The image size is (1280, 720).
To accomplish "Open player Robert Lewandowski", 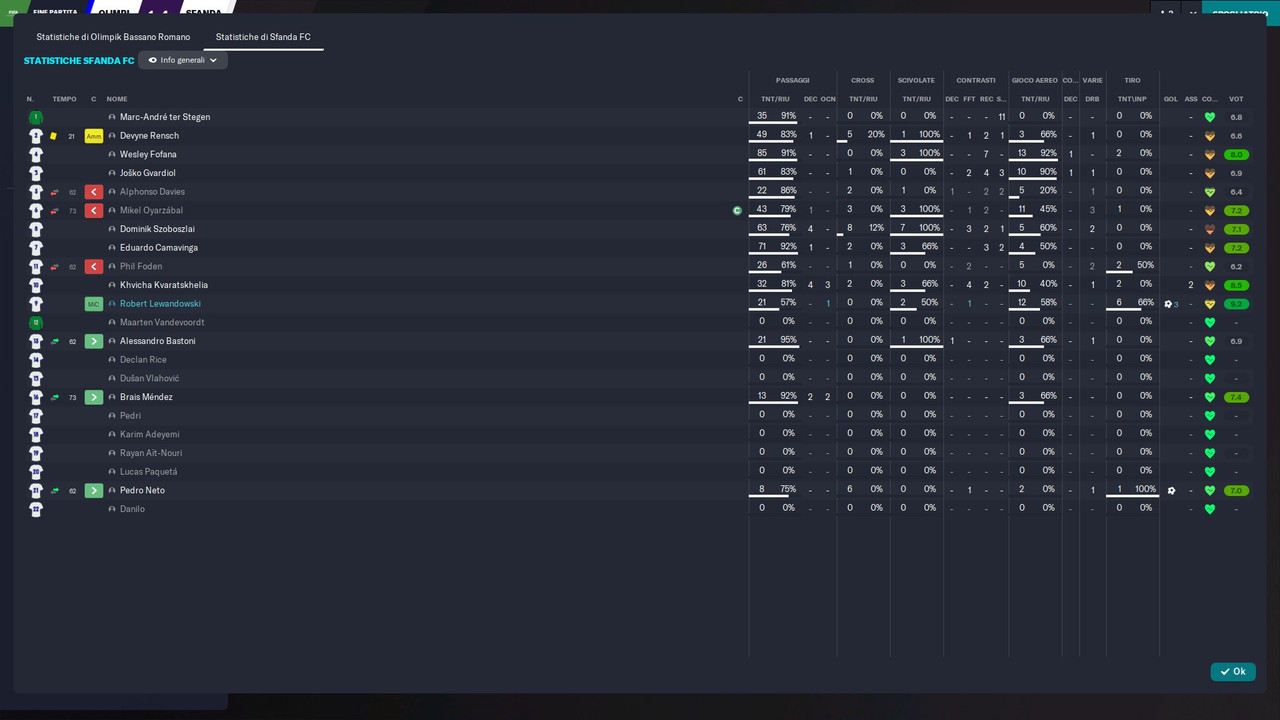I will (160, 304).
